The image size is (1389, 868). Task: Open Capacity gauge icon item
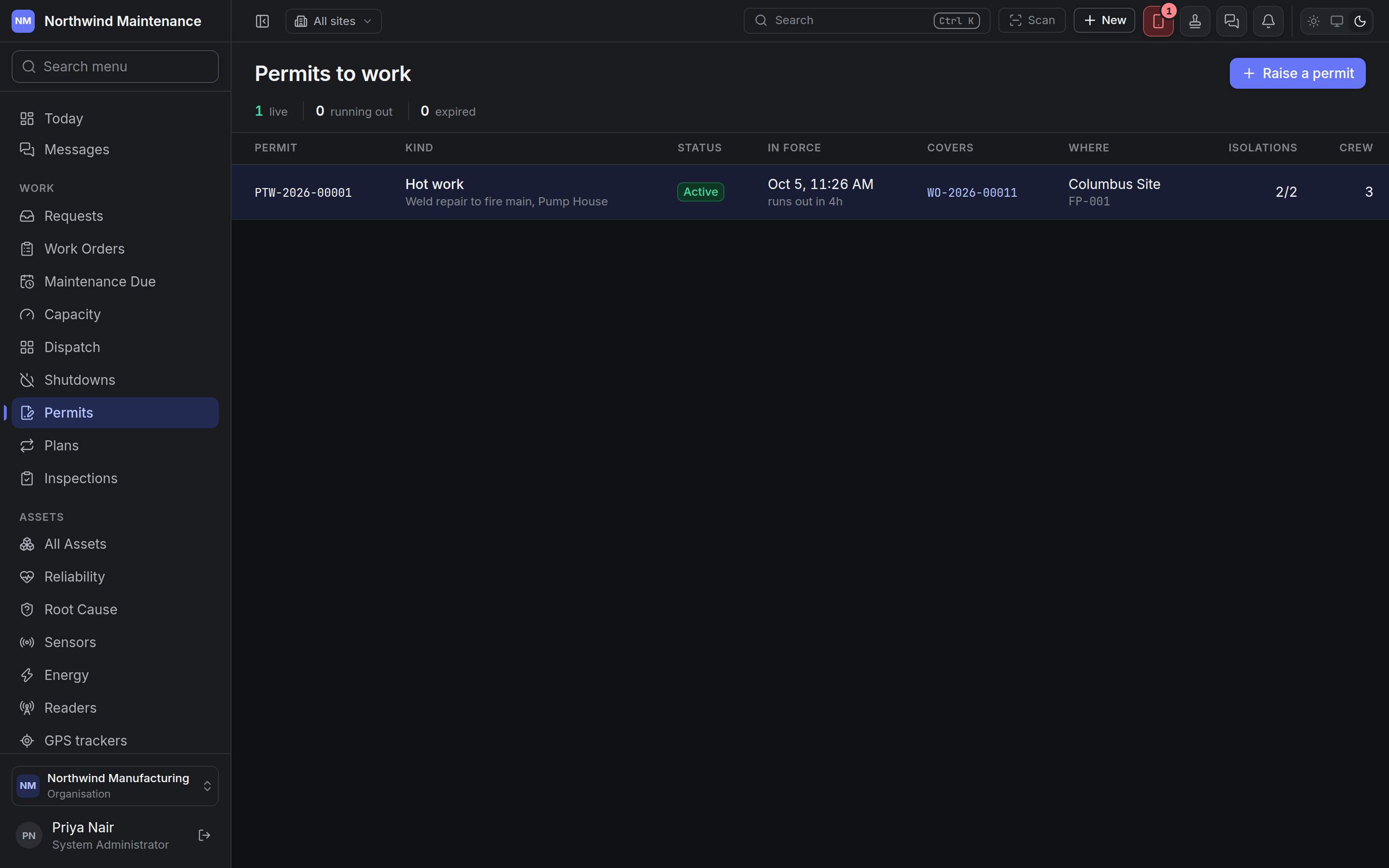115,314
